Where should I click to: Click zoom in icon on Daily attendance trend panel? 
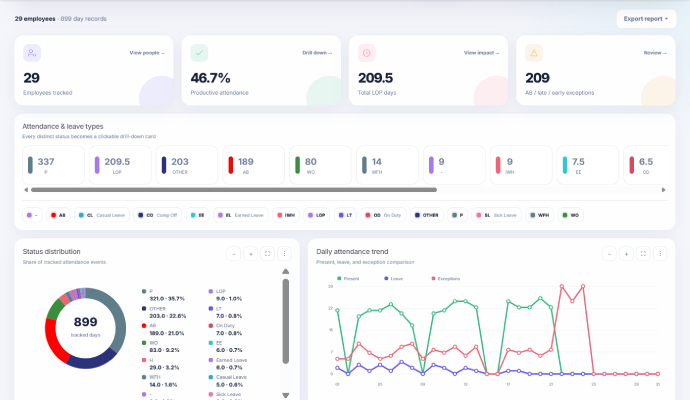pyautogui.click(x=626, y=254)
